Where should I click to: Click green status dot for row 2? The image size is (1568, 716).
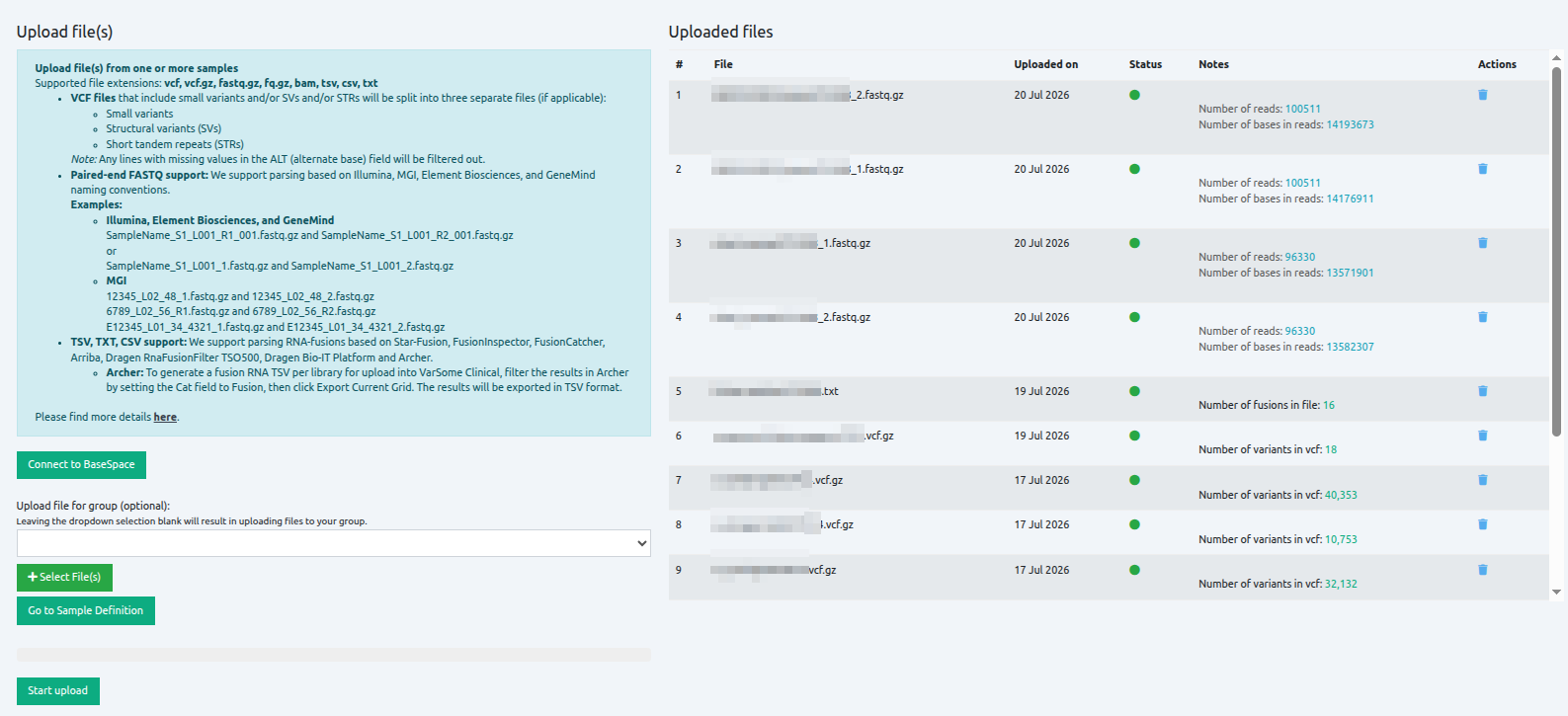[1134, 169]
